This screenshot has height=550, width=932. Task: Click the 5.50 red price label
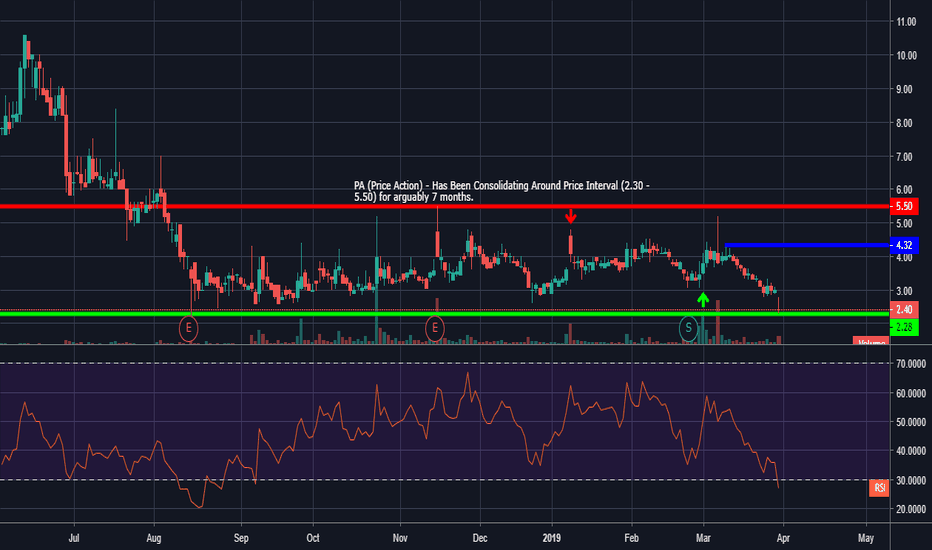pos(904,206)
